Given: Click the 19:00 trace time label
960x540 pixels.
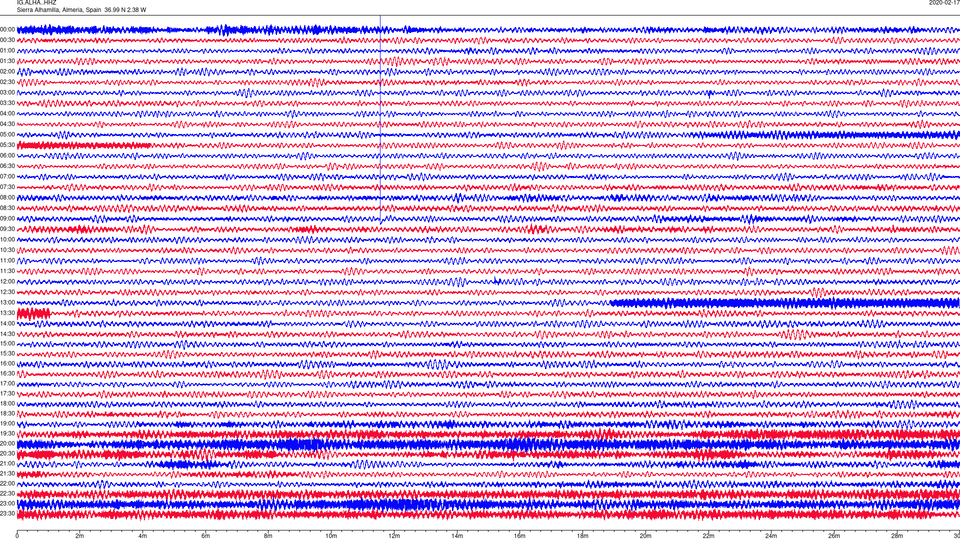Looking at the screenshot, I should click(x=7, y=424).
